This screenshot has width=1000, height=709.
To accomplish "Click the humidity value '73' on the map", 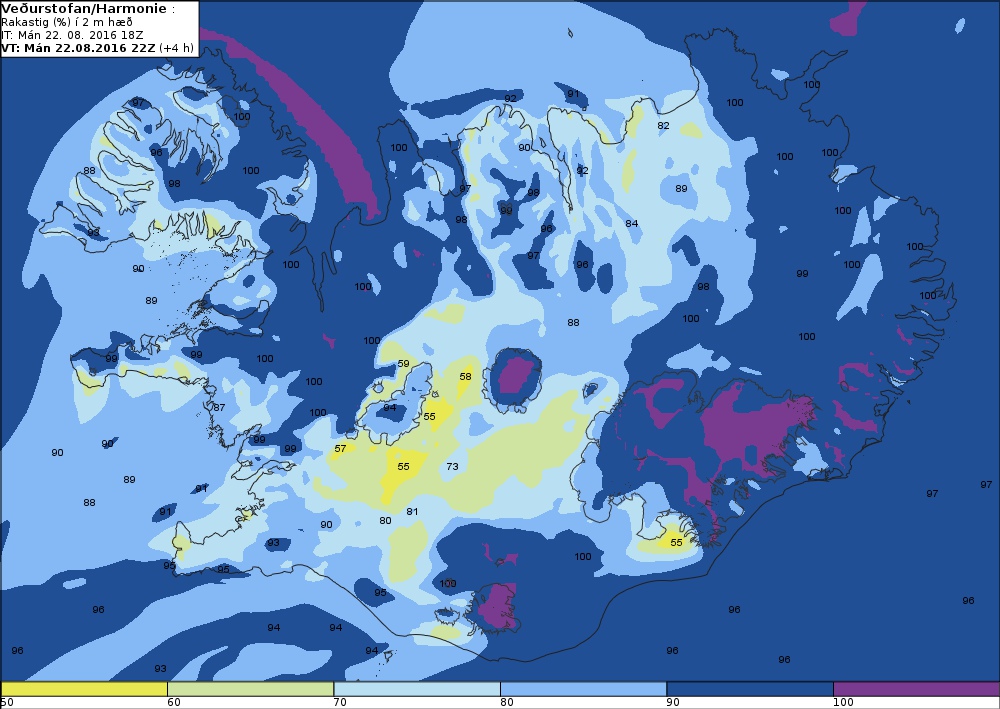I will click(452, 466).
